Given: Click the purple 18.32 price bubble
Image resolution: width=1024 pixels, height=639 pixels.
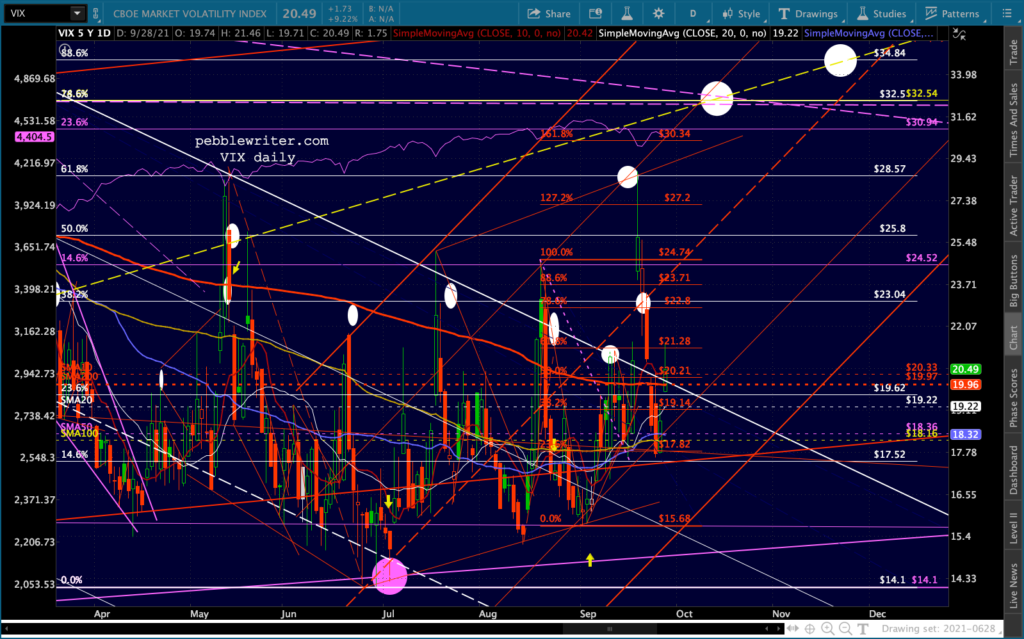Looking at the screenshot, I should click(x=965, y=434).
